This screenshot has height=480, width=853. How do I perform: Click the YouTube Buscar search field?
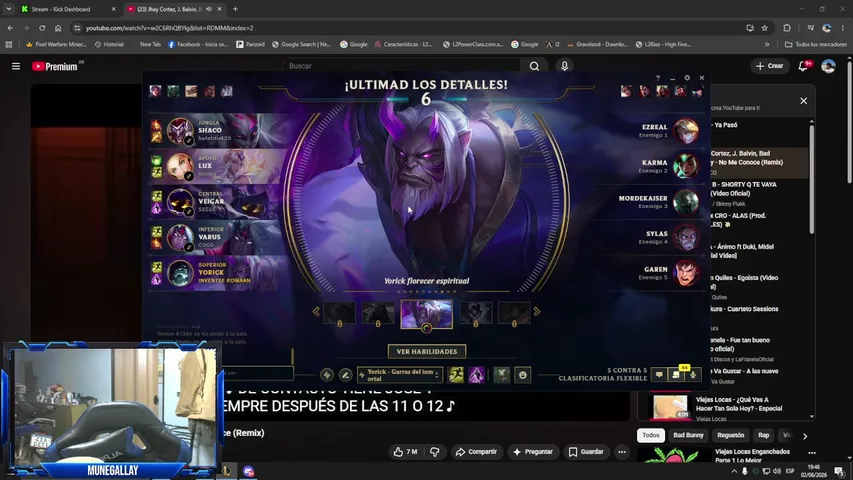[401, 66]
